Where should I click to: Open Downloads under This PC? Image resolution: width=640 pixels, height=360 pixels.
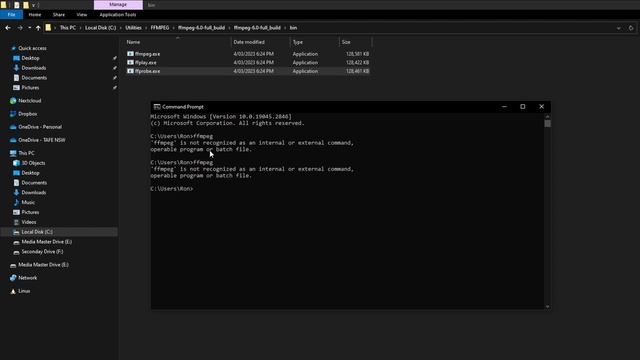[33, 192]
